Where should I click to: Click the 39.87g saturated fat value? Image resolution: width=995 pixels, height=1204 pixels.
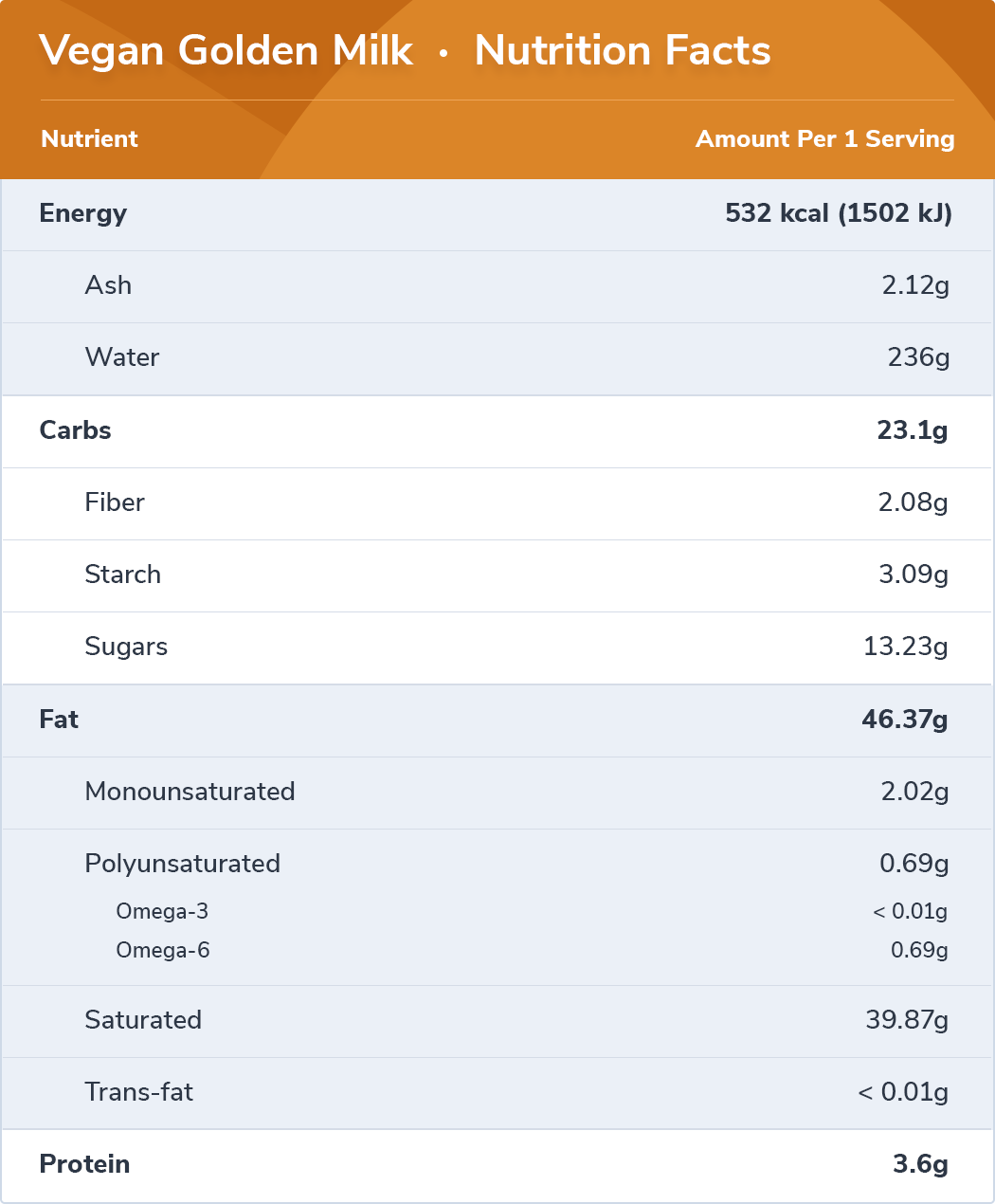[906, 1020]
